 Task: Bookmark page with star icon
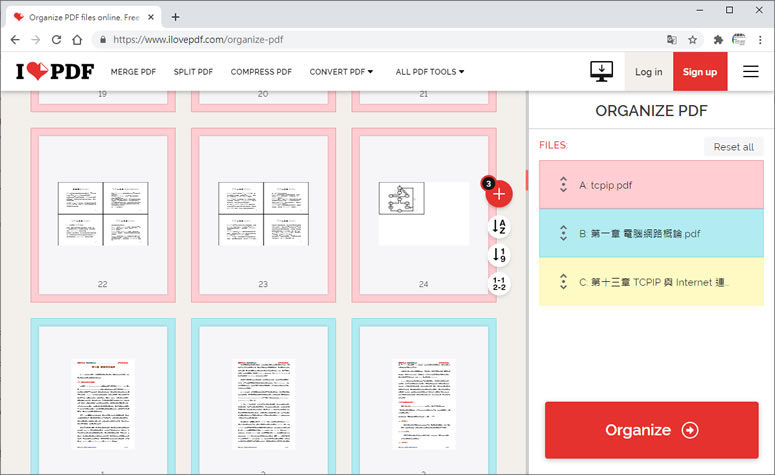click(x=692, y=40)
